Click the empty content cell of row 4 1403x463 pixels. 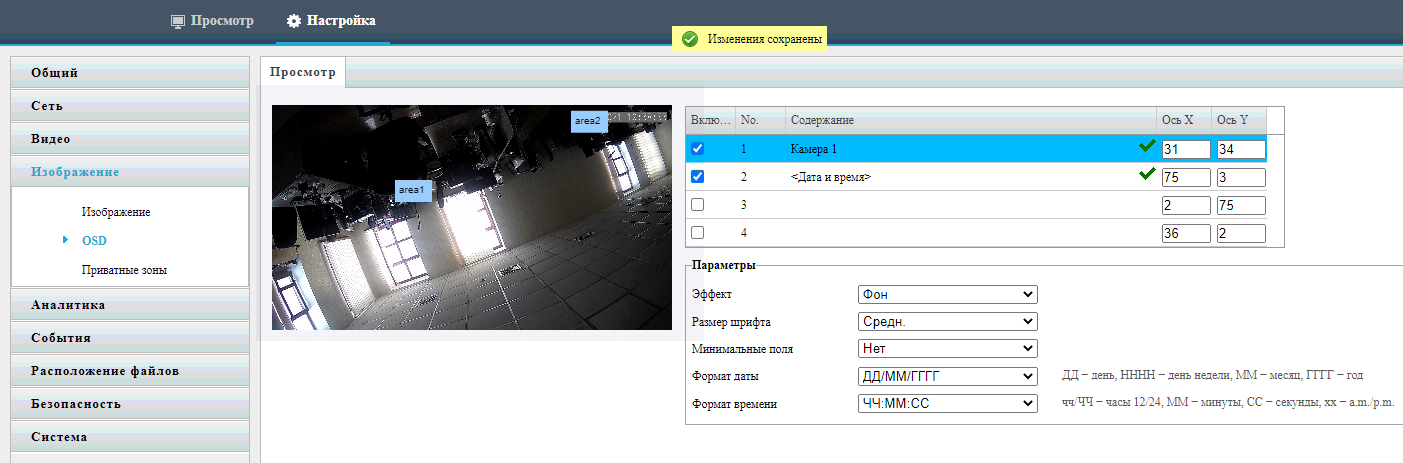click(970, 232)
